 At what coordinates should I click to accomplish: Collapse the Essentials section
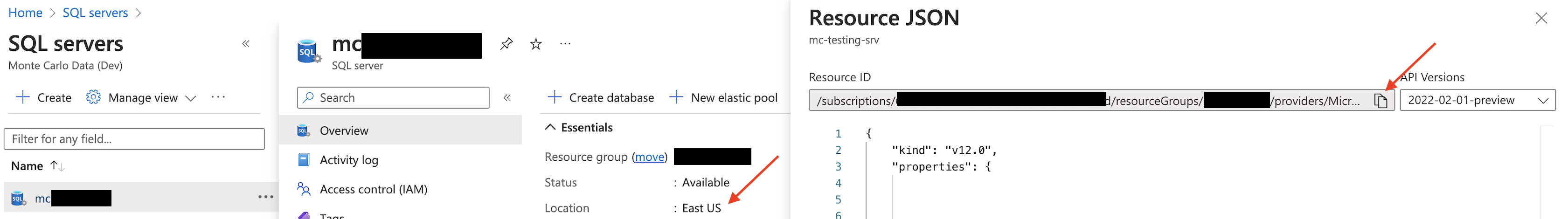point(550,127)
